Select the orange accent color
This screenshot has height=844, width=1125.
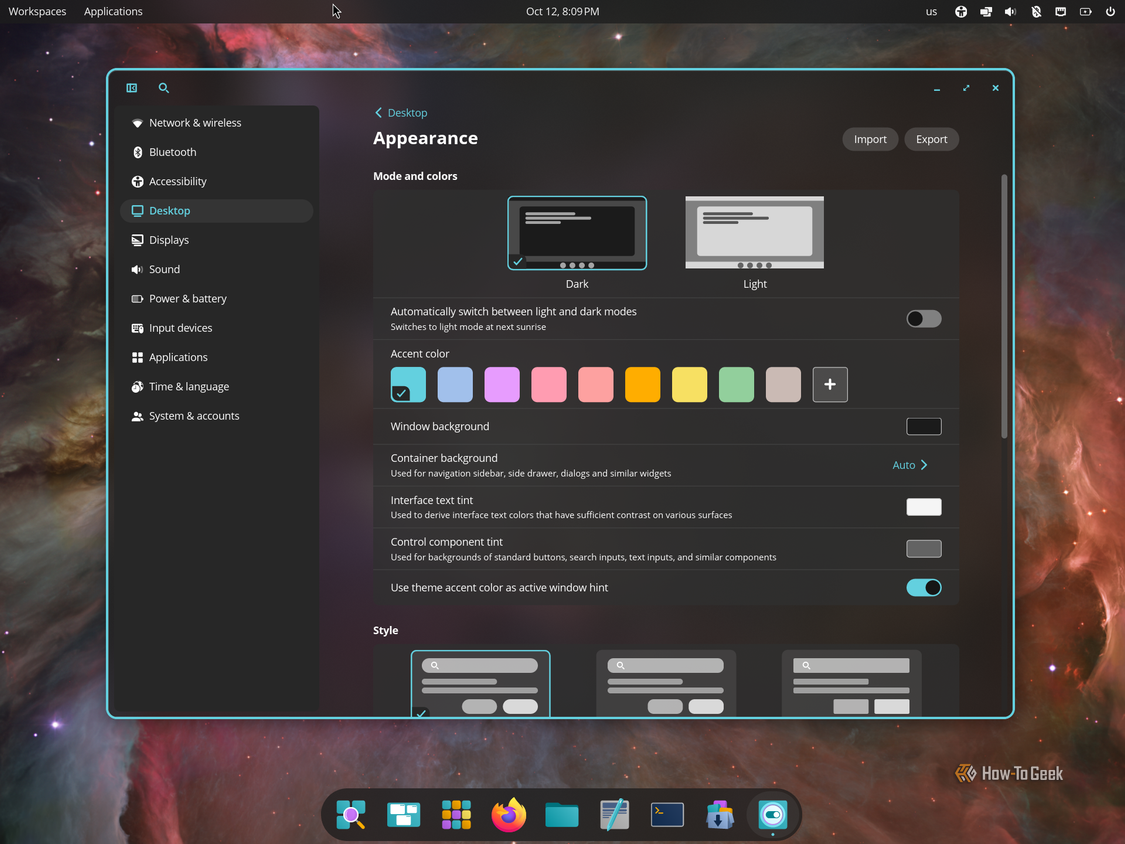pyautogui.click(x=643, y=384)
